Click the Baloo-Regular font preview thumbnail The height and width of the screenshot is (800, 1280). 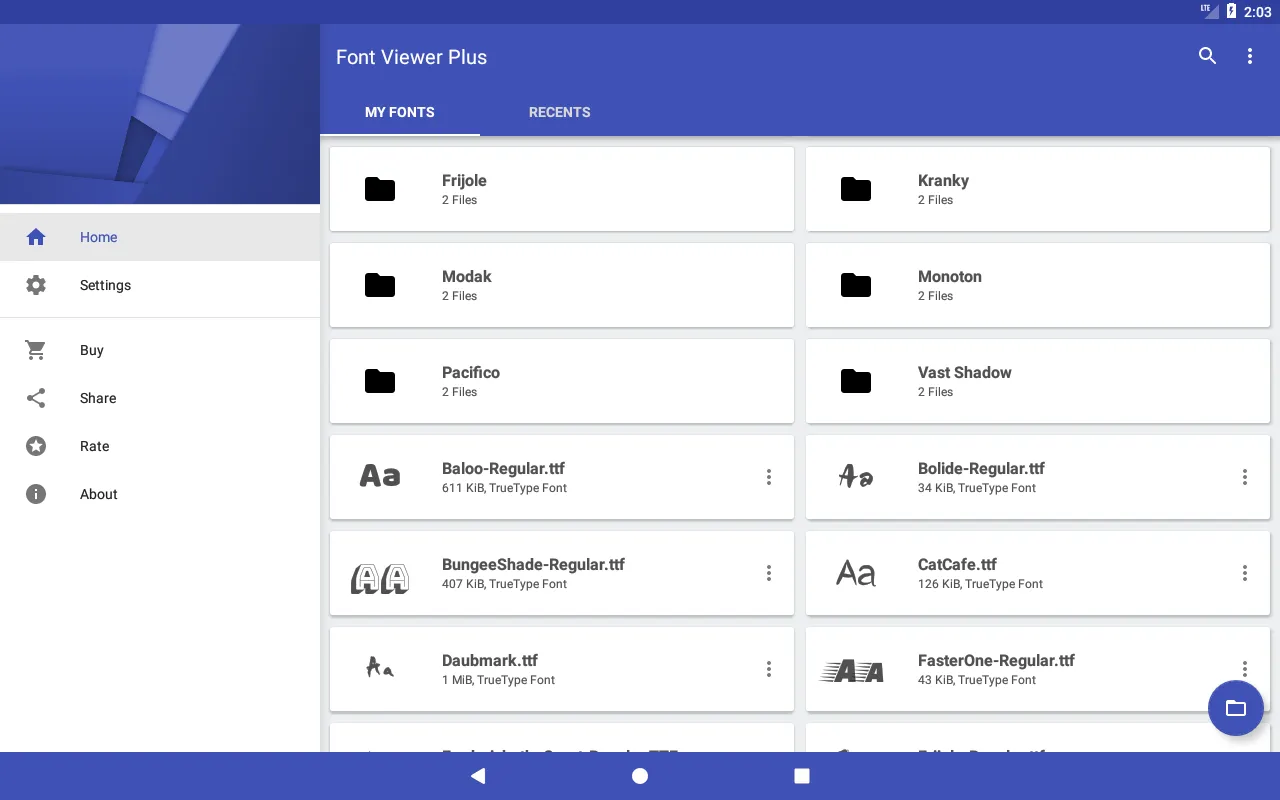tap(380, 477)
